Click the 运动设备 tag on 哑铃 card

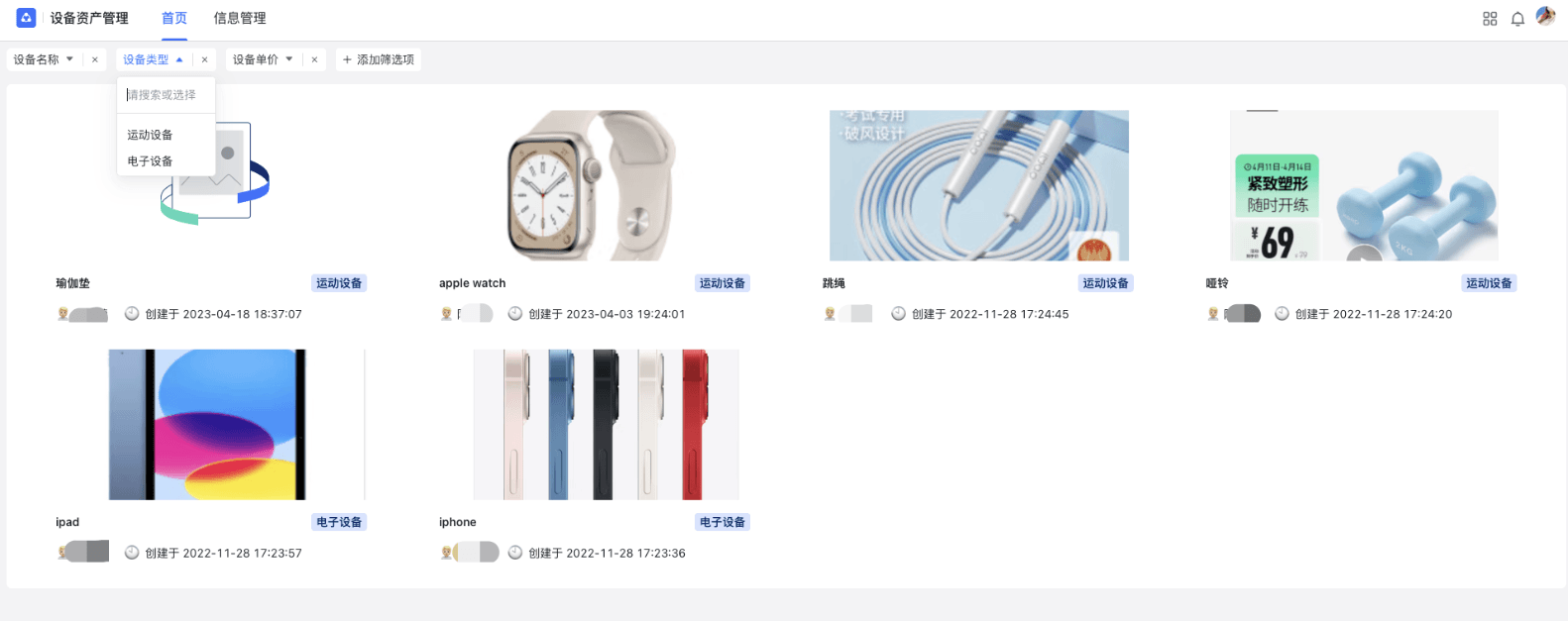[x=1489, y=283]
